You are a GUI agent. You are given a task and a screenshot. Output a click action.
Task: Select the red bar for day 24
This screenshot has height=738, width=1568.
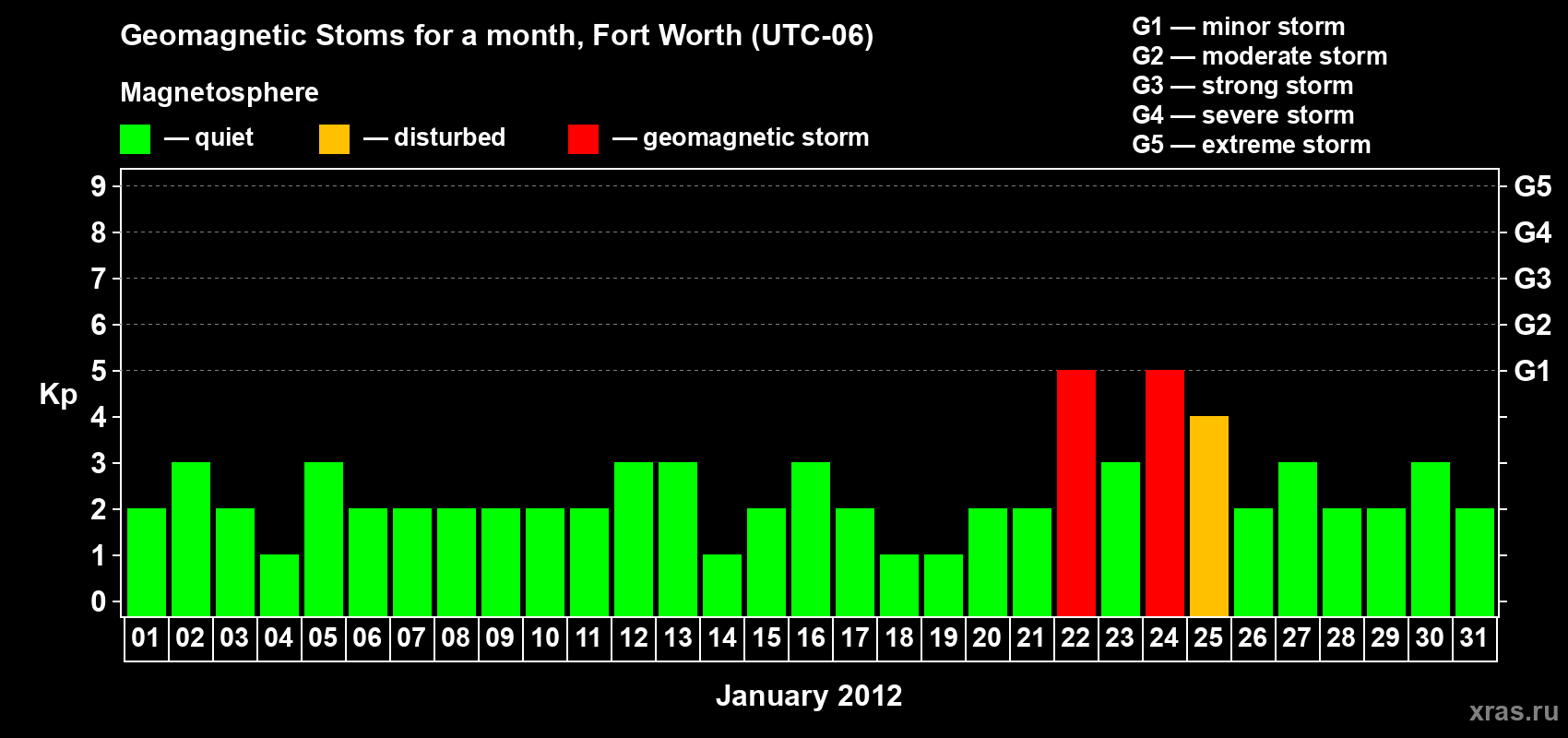[x=1165, y=493]
